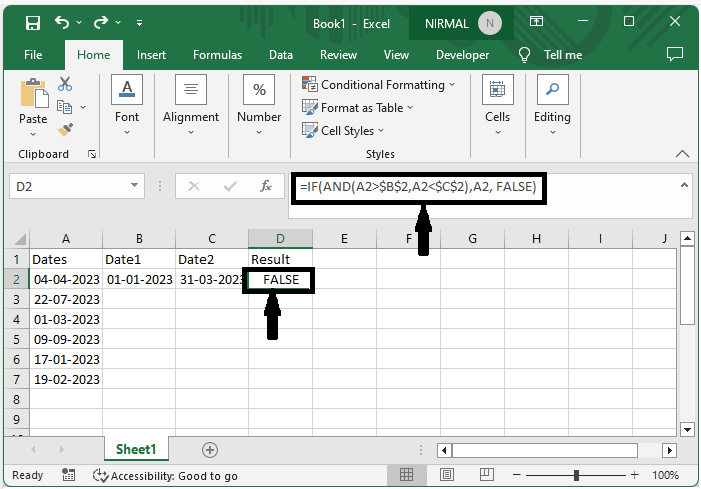Screen dimensions: 701x489
Task: Open the File tab
Action: (x=33, y=55)
